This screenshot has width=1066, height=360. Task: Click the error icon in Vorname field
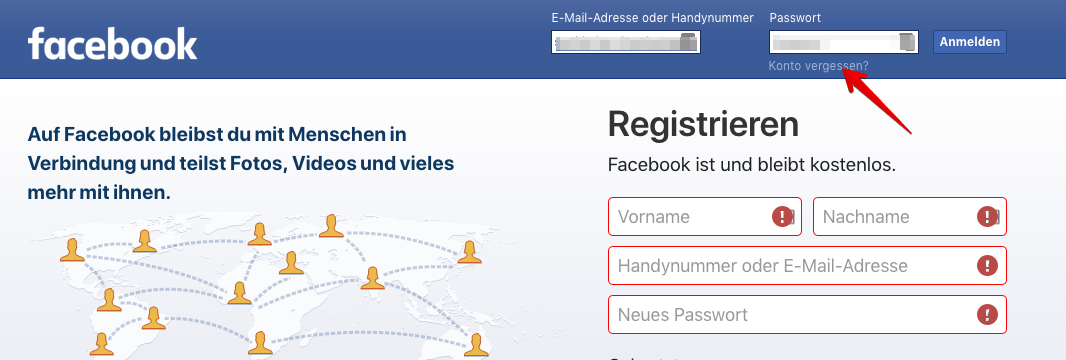[x=783, y=217]
